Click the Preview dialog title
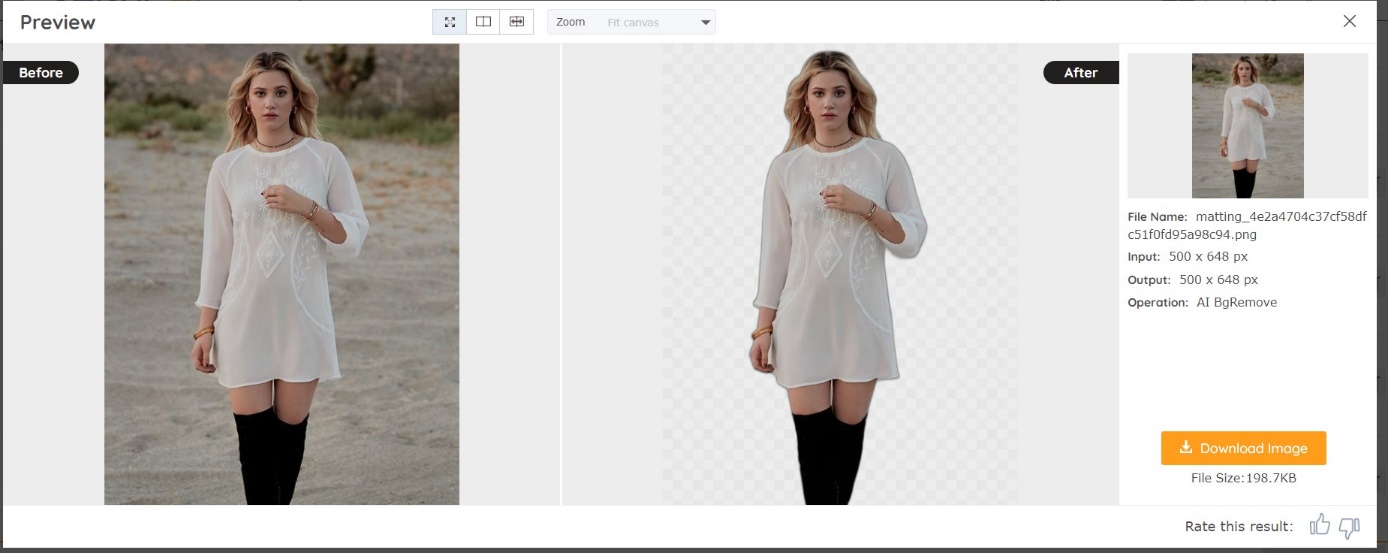 coord(58,22)
